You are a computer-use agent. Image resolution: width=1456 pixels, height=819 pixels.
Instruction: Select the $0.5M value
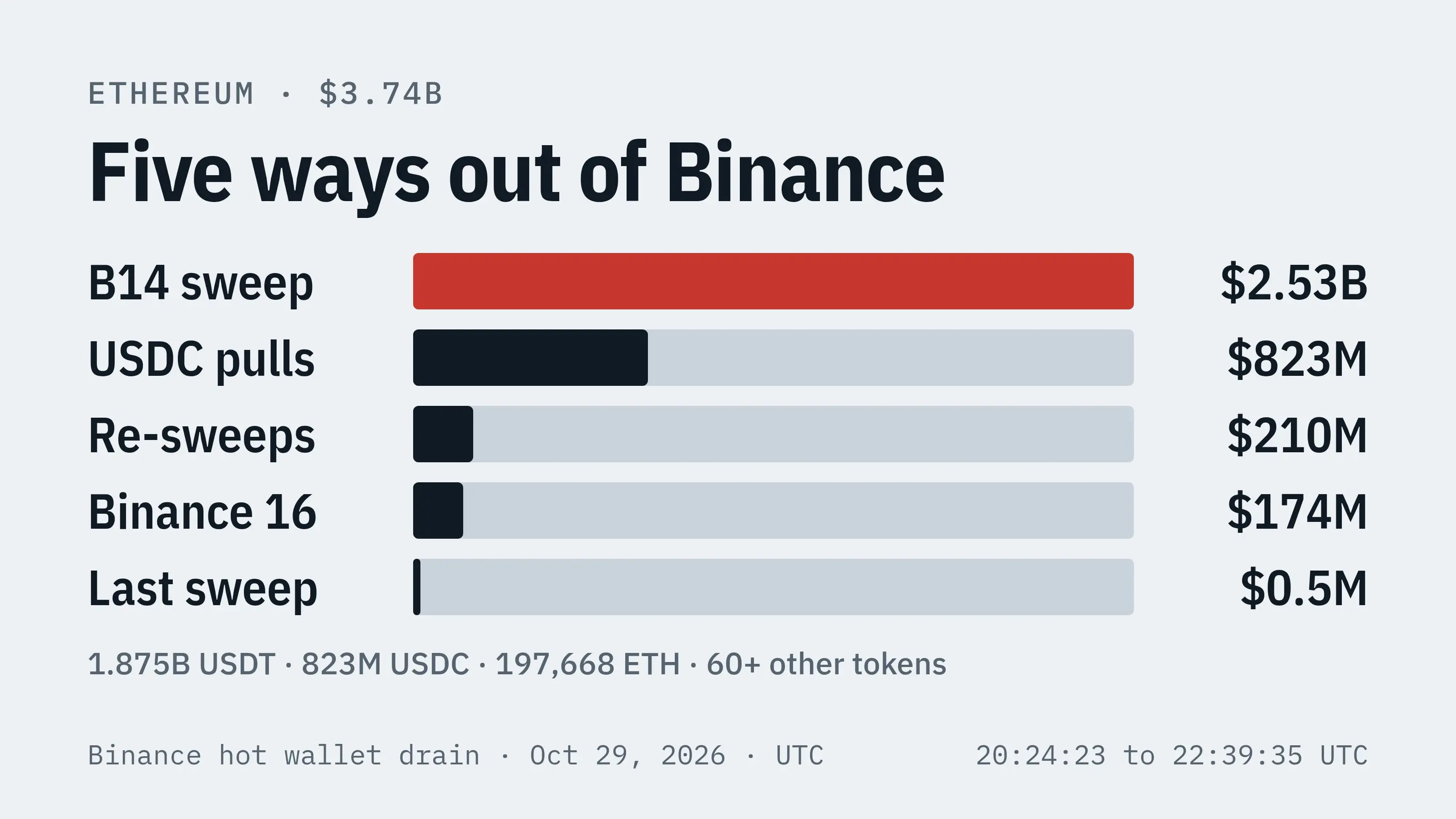(1304, 588)
